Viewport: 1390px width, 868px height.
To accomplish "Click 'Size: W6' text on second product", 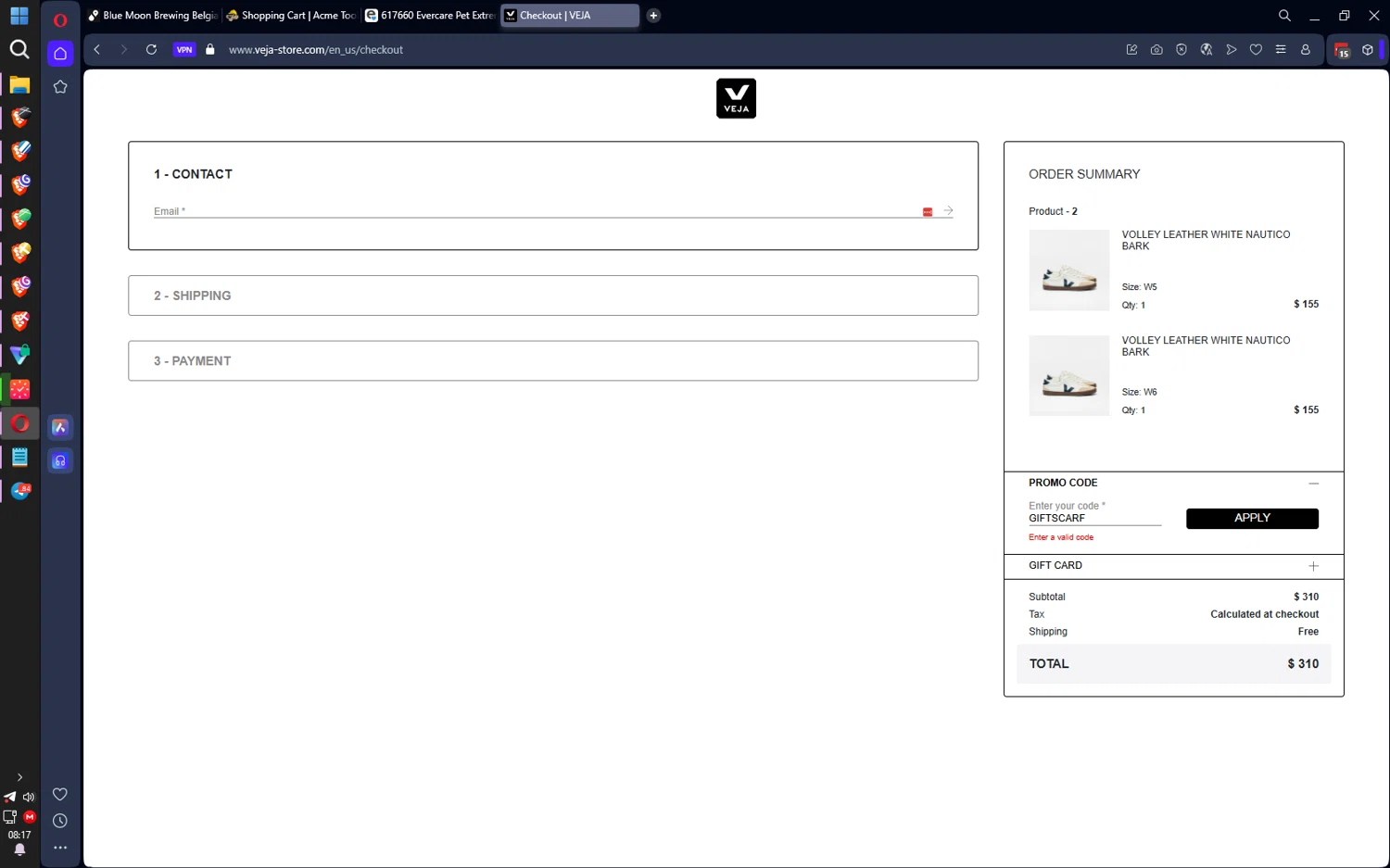I will pyautogui.click(x=1139, y=392).
